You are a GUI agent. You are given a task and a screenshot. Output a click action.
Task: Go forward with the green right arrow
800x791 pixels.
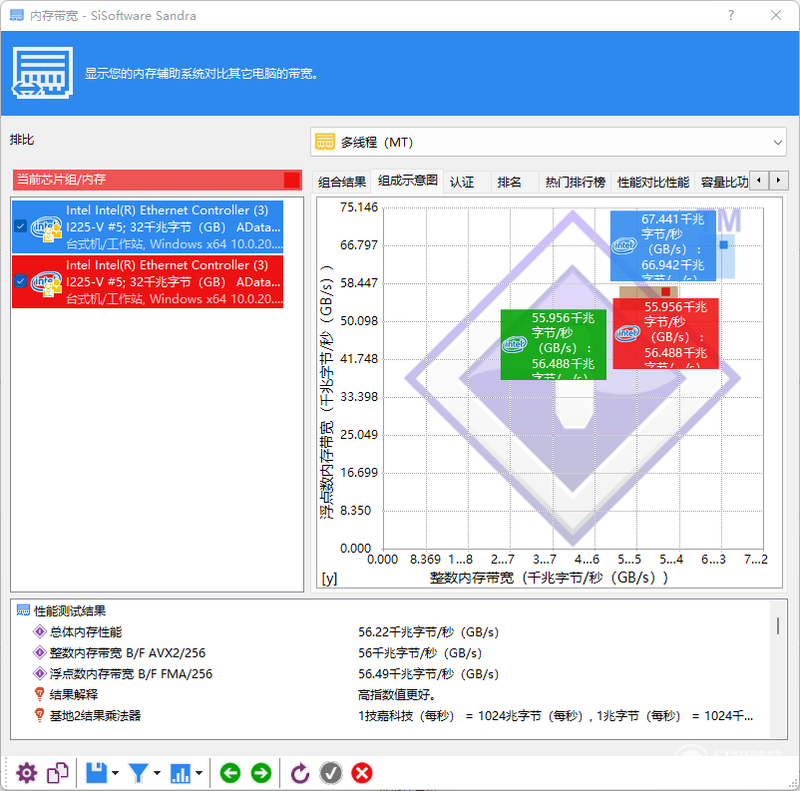tap(261, 773)
